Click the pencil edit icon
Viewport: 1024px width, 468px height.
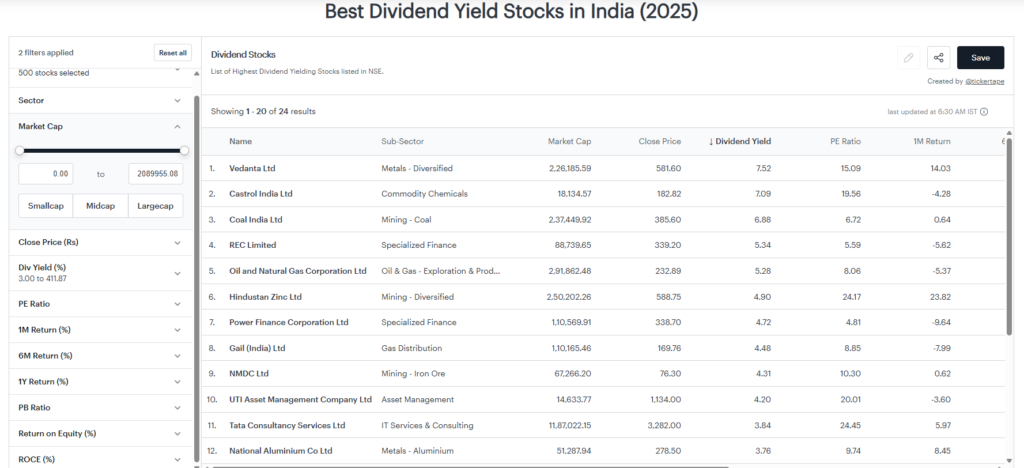(908, 58)
